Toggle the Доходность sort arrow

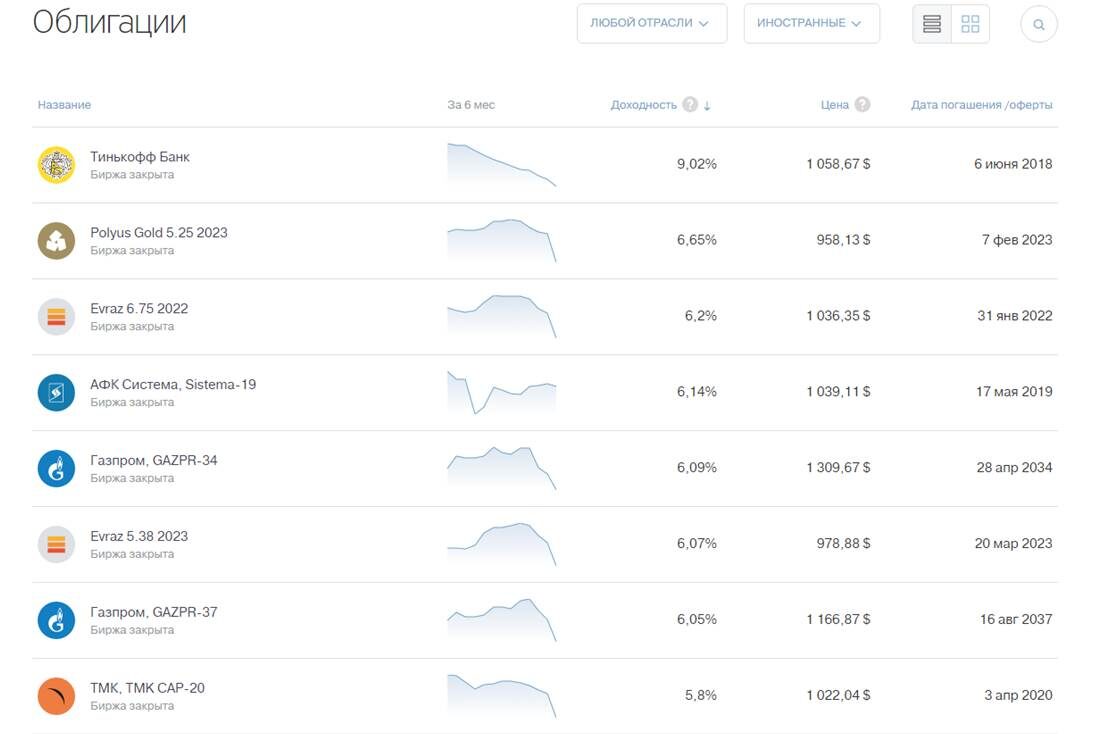coord(707,105)
